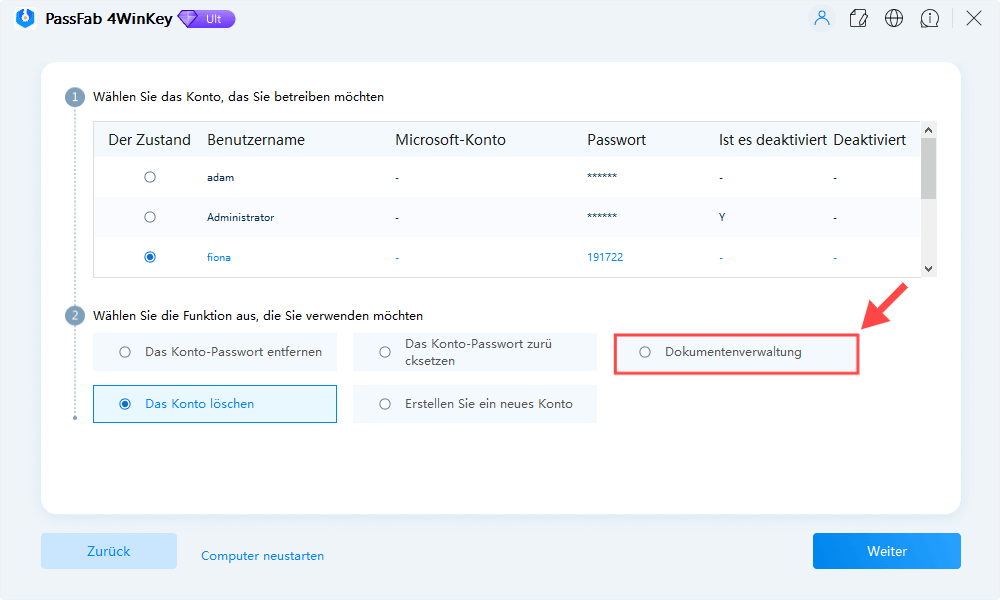Screen dimensions: 1000x600
Task: Click the Zurück button
Action: [x=108, y=551]
